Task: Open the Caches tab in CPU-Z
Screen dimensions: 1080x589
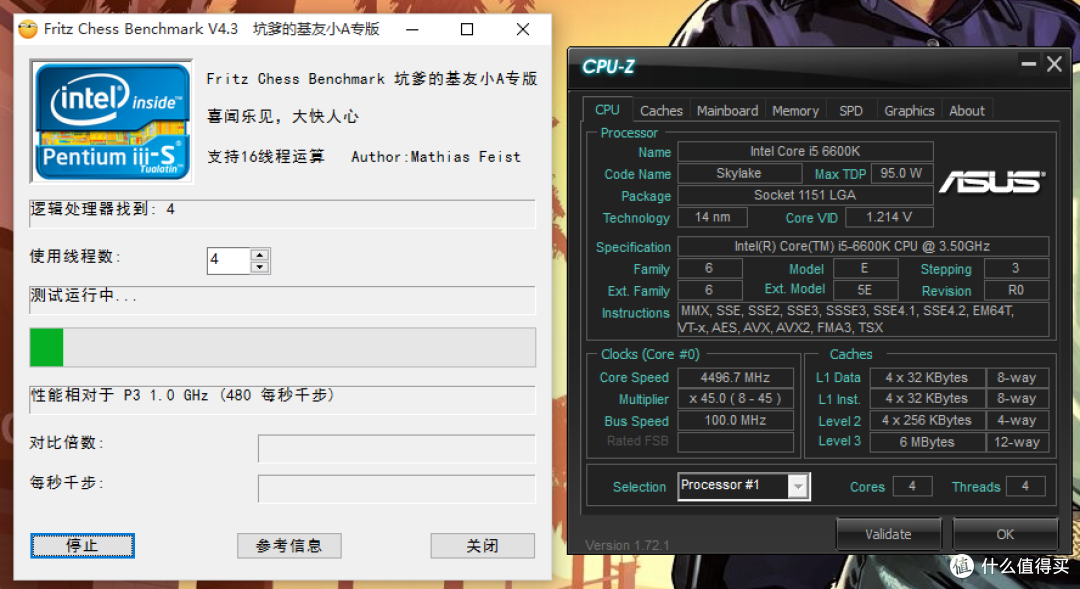Action: click(x=661, y=111)
